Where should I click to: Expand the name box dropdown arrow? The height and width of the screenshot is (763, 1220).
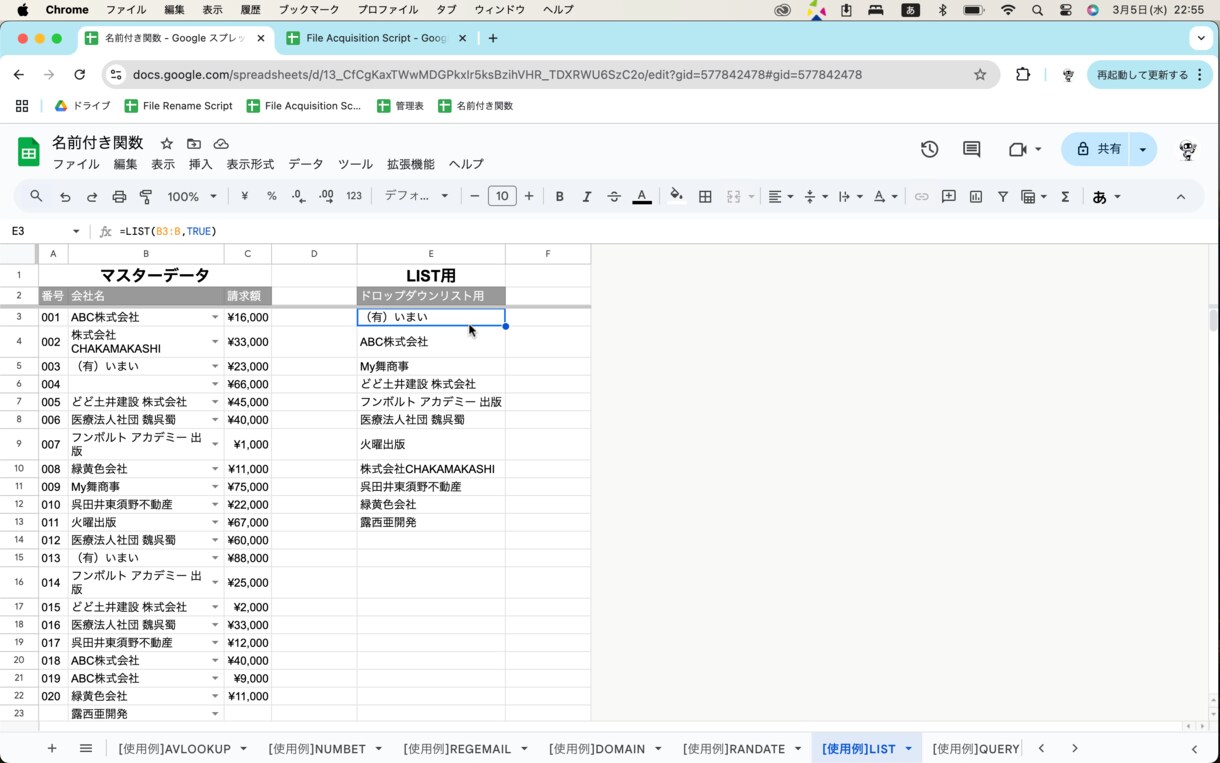[x=76, y=231]
